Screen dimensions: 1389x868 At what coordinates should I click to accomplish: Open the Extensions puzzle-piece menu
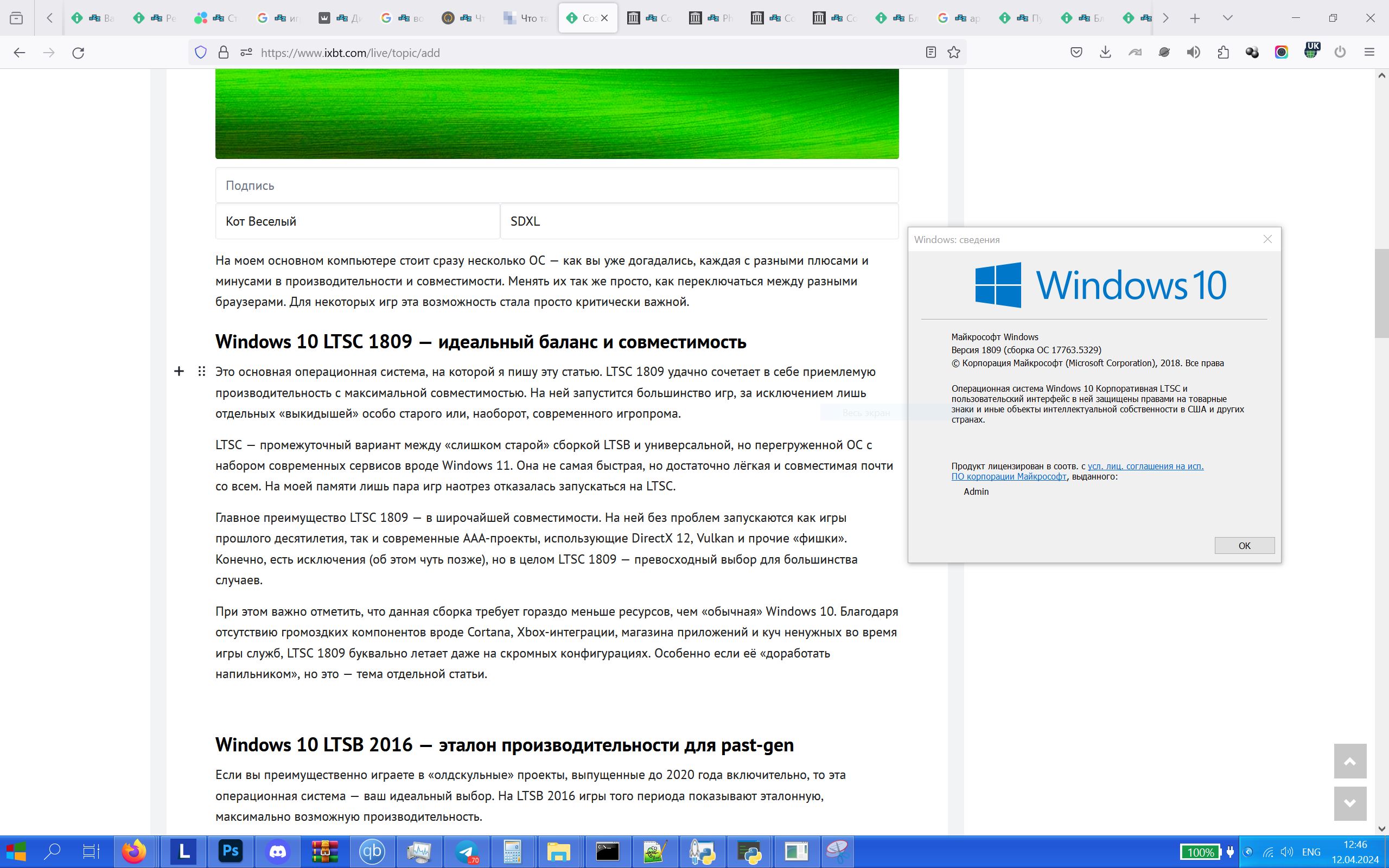coord(1222,52)
